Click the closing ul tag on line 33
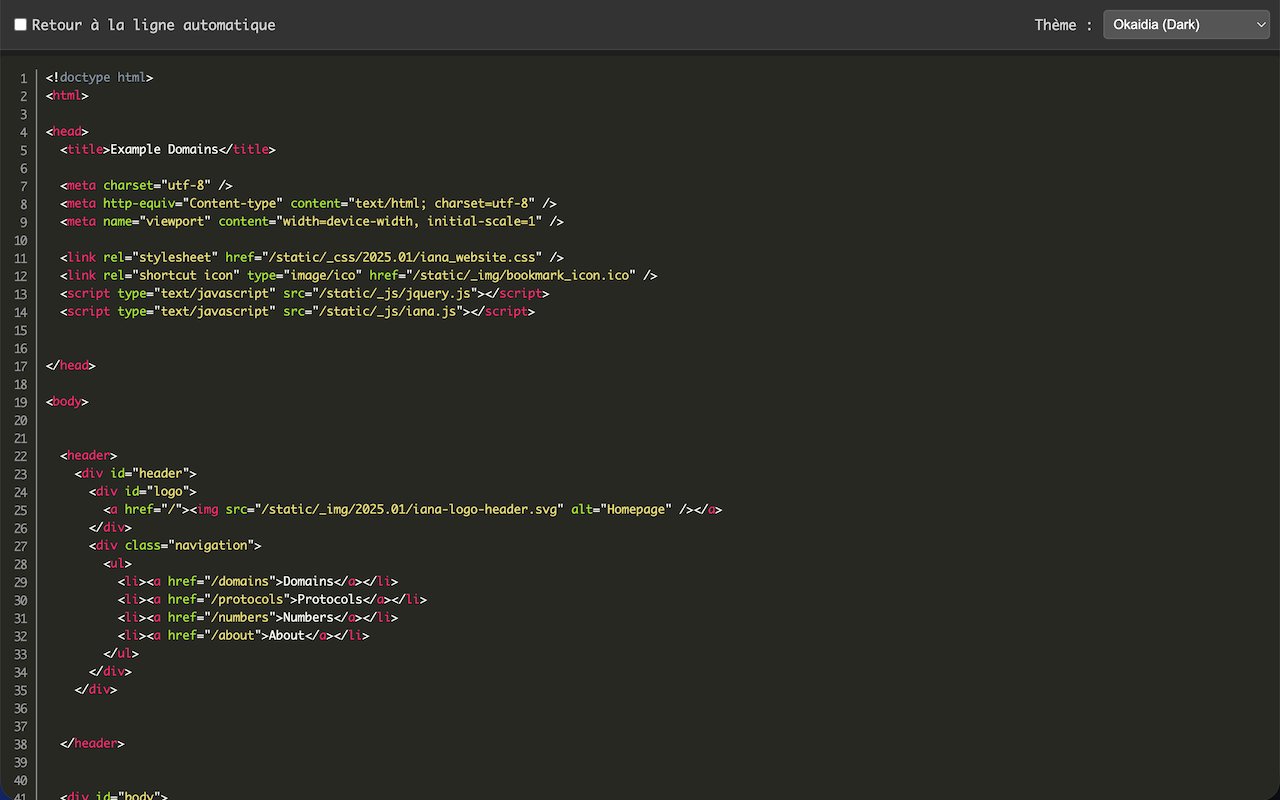 (x=121, y=653)
